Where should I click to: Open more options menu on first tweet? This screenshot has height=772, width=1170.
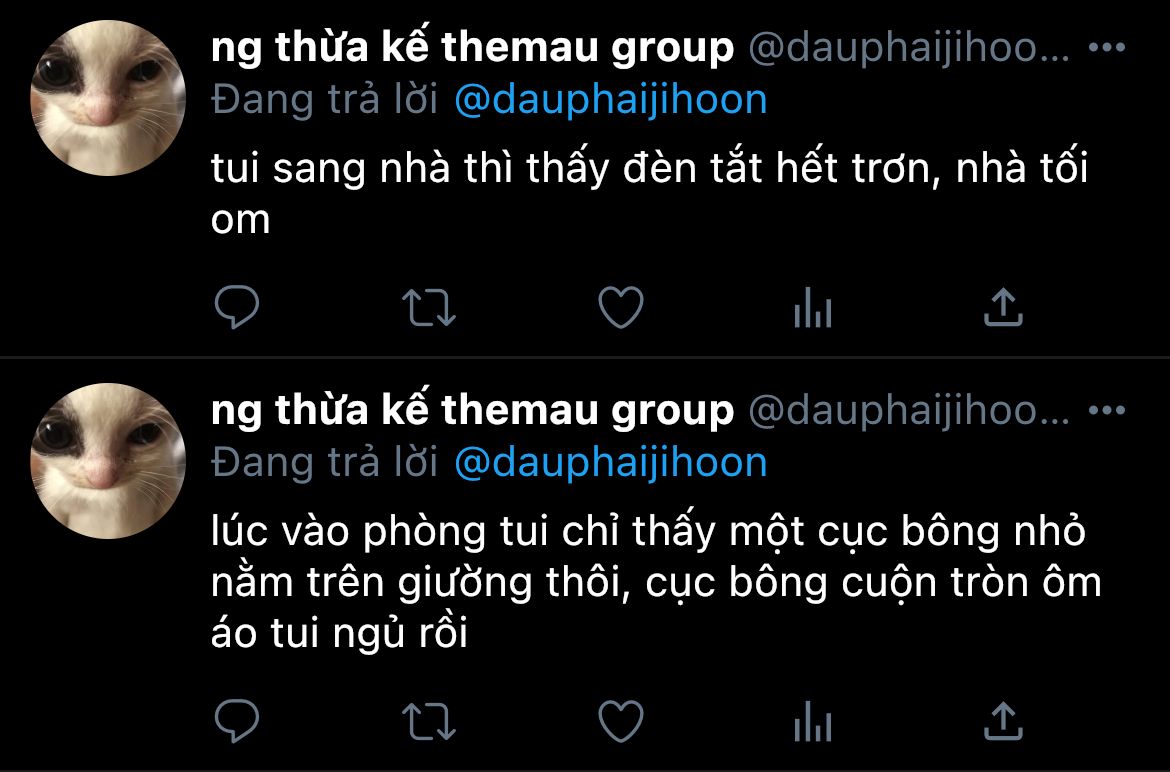(1107, 48)
